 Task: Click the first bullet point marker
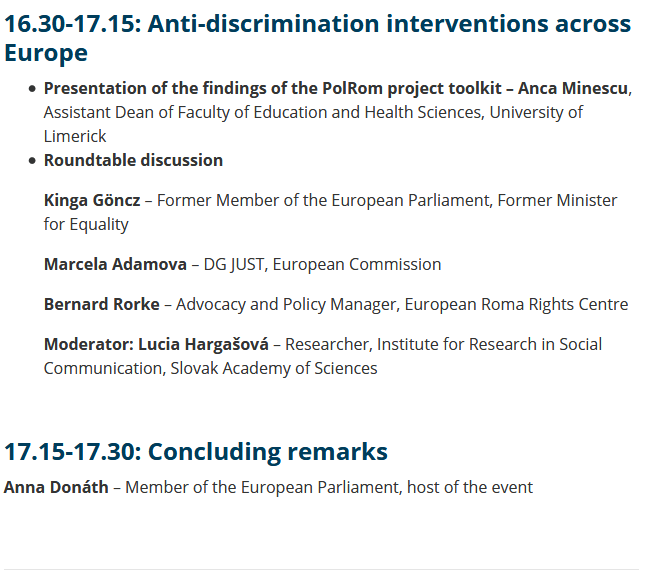32,89
